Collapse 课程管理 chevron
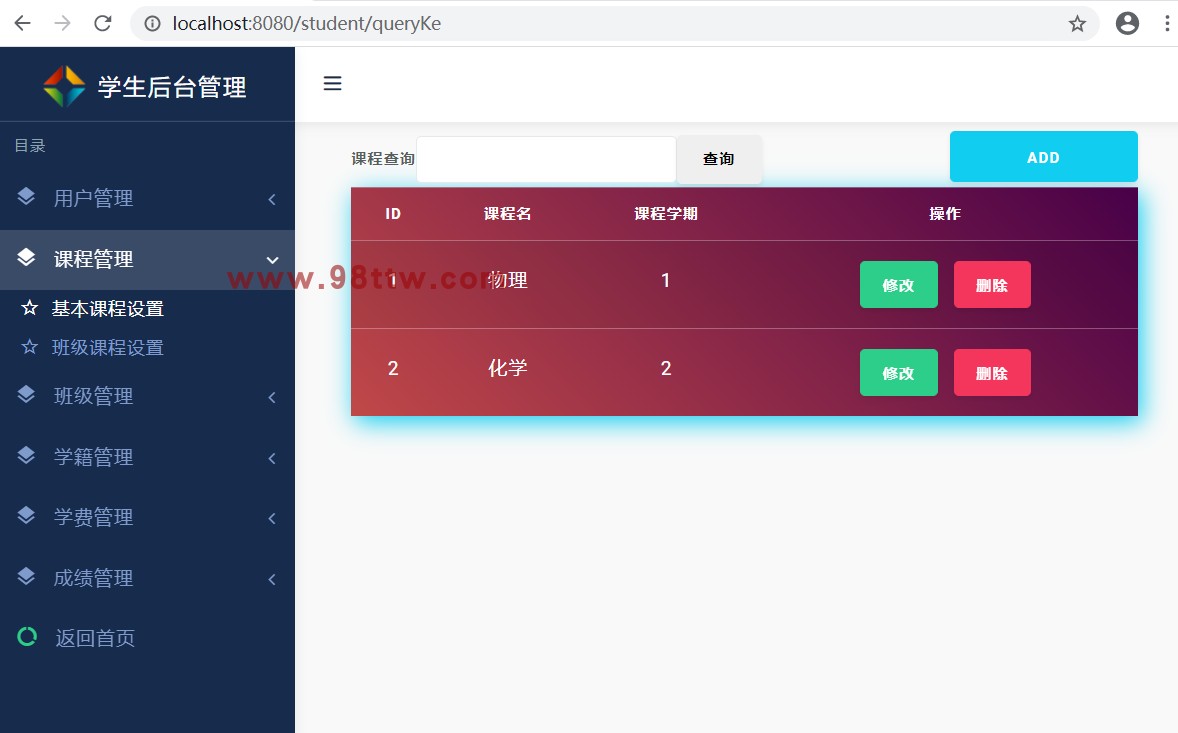This screenshot has width=1178, height=733. [272, 260]
